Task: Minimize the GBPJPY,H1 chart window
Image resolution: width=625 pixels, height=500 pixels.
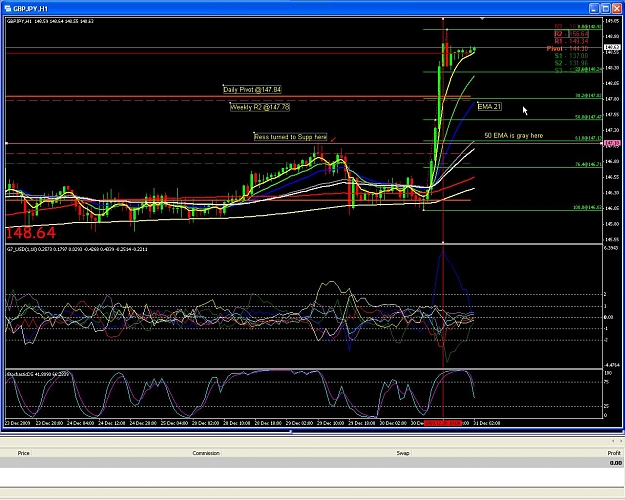Action: click(594, 8)
